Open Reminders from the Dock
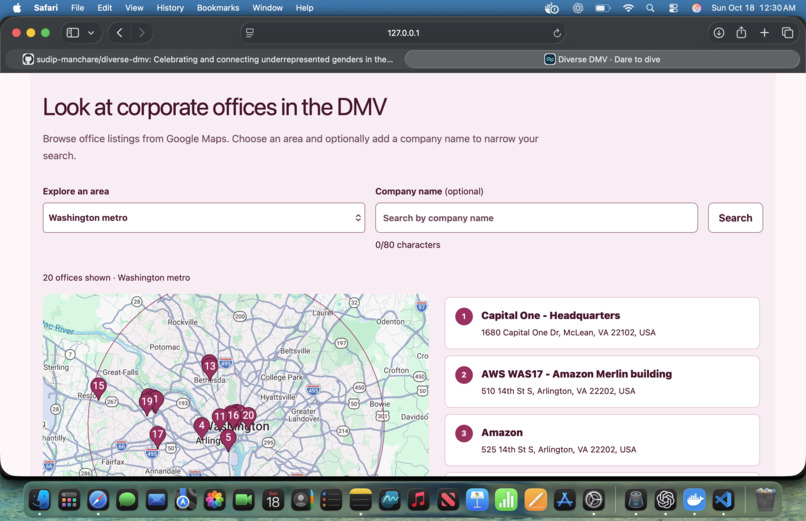 point(331,499)
